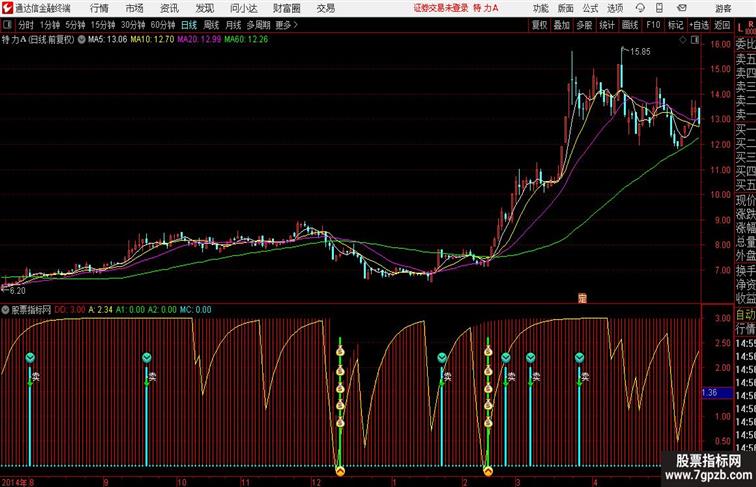Switch to the 60分钟 period tab
Image resolution: width=756 pixels, height=487 pixels.
click(x=162, y=25)
